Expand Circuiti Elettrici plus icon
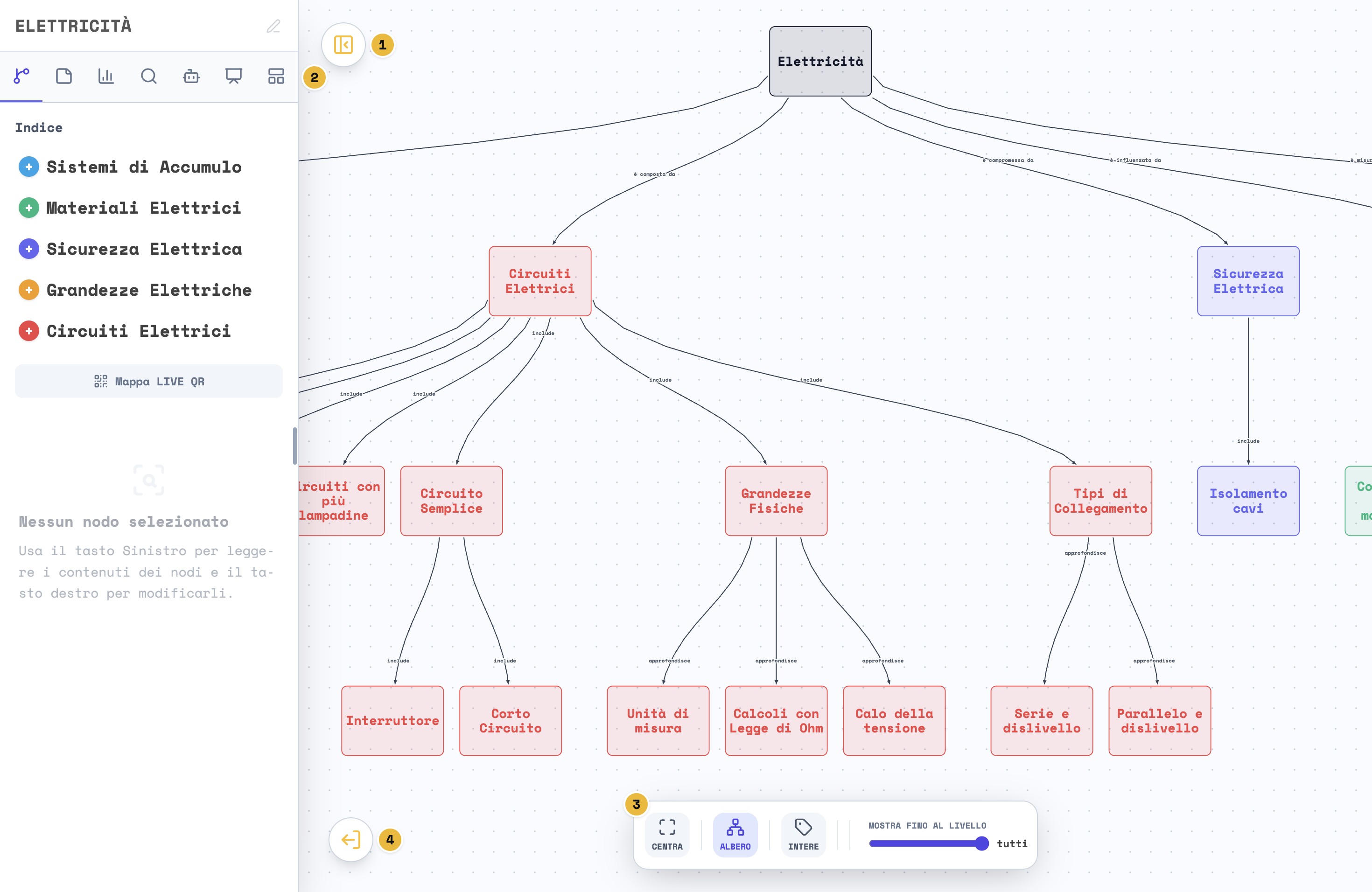Image resolution: width=1372 pixels, height=892 pixels. 29,331
